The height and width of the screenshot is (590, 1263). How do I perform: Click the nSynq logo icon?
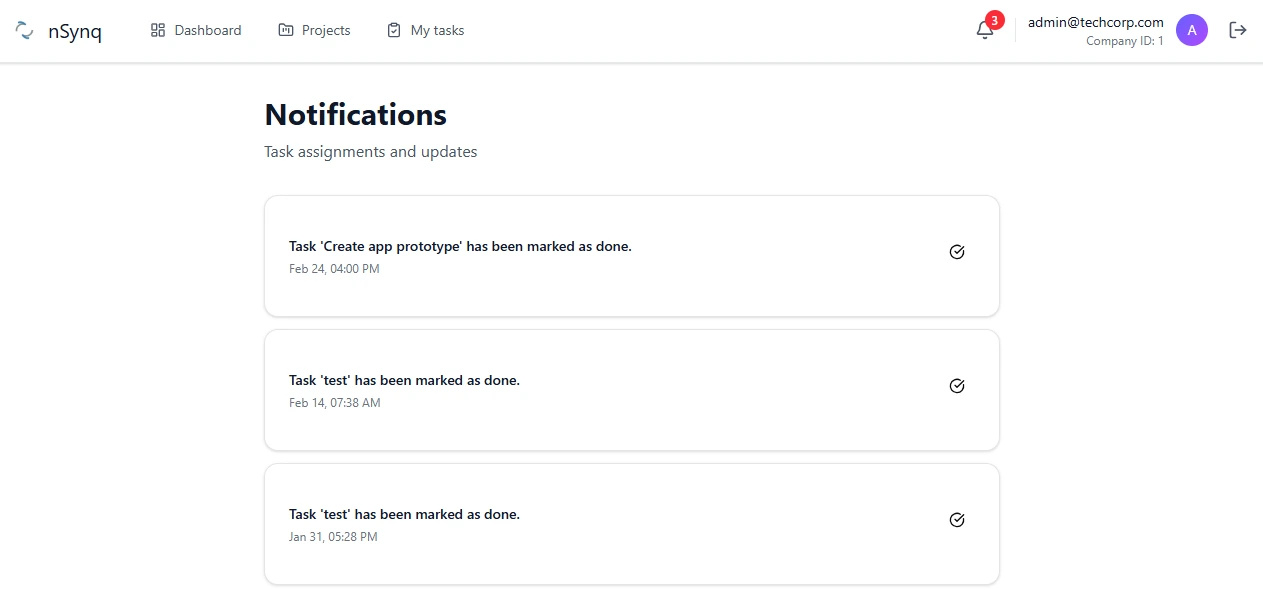tap(23, 30)
